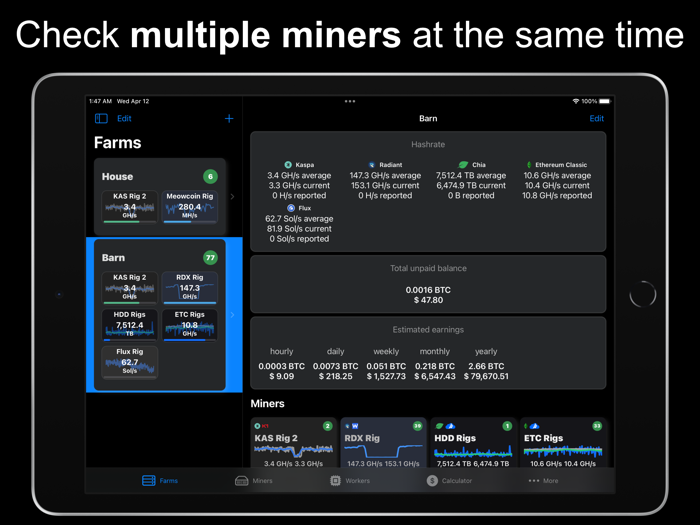This screenshot has height=525, width=700.
Task: Tap Edit at top right of Barn
Action: [596, 118]
